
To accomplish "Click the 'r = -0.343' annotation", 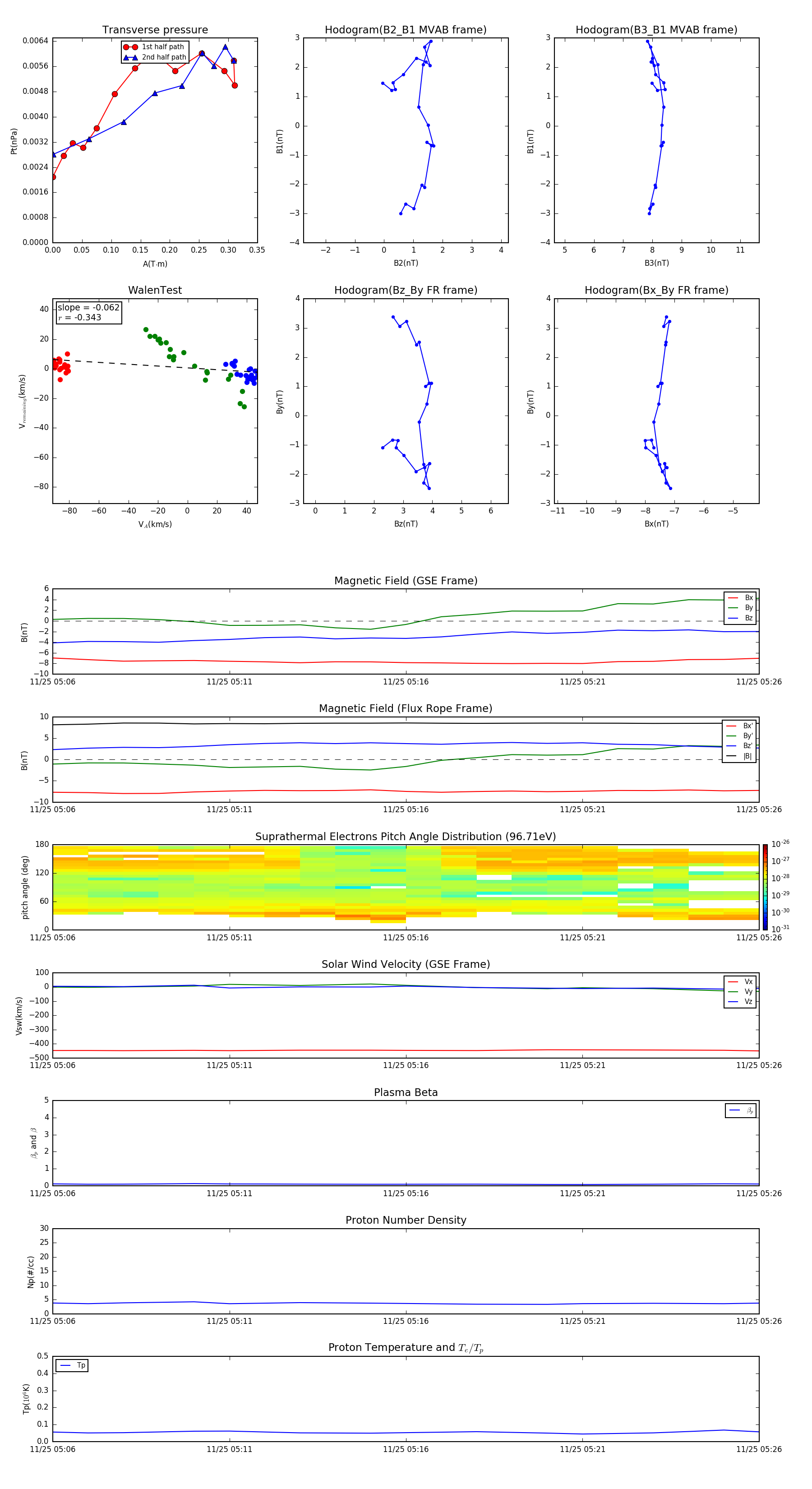I will pyautogui.click(x=80, y=317).
